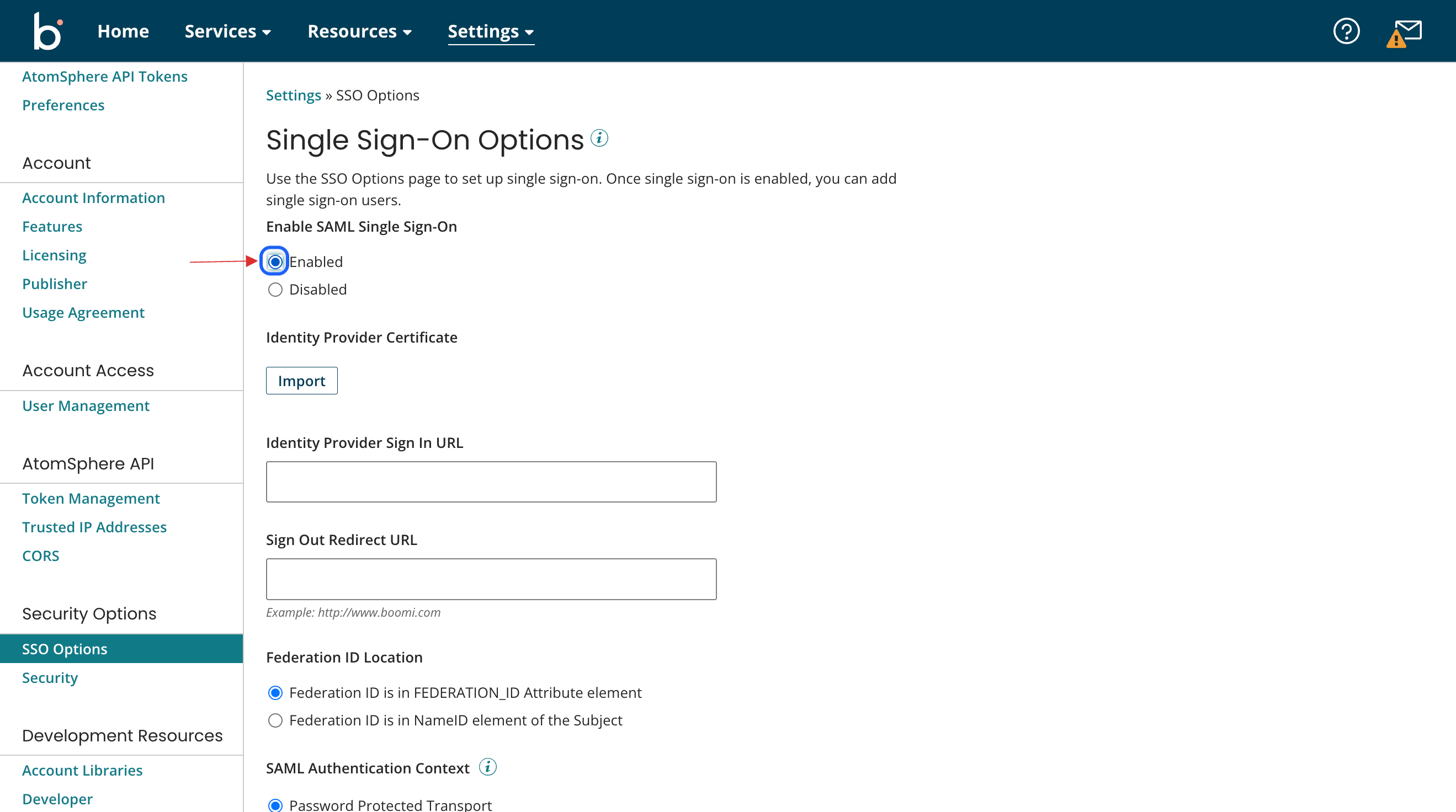Open the Help icon menu
The height and width of the screenshot is (812, 1456).
[1347, 31]
